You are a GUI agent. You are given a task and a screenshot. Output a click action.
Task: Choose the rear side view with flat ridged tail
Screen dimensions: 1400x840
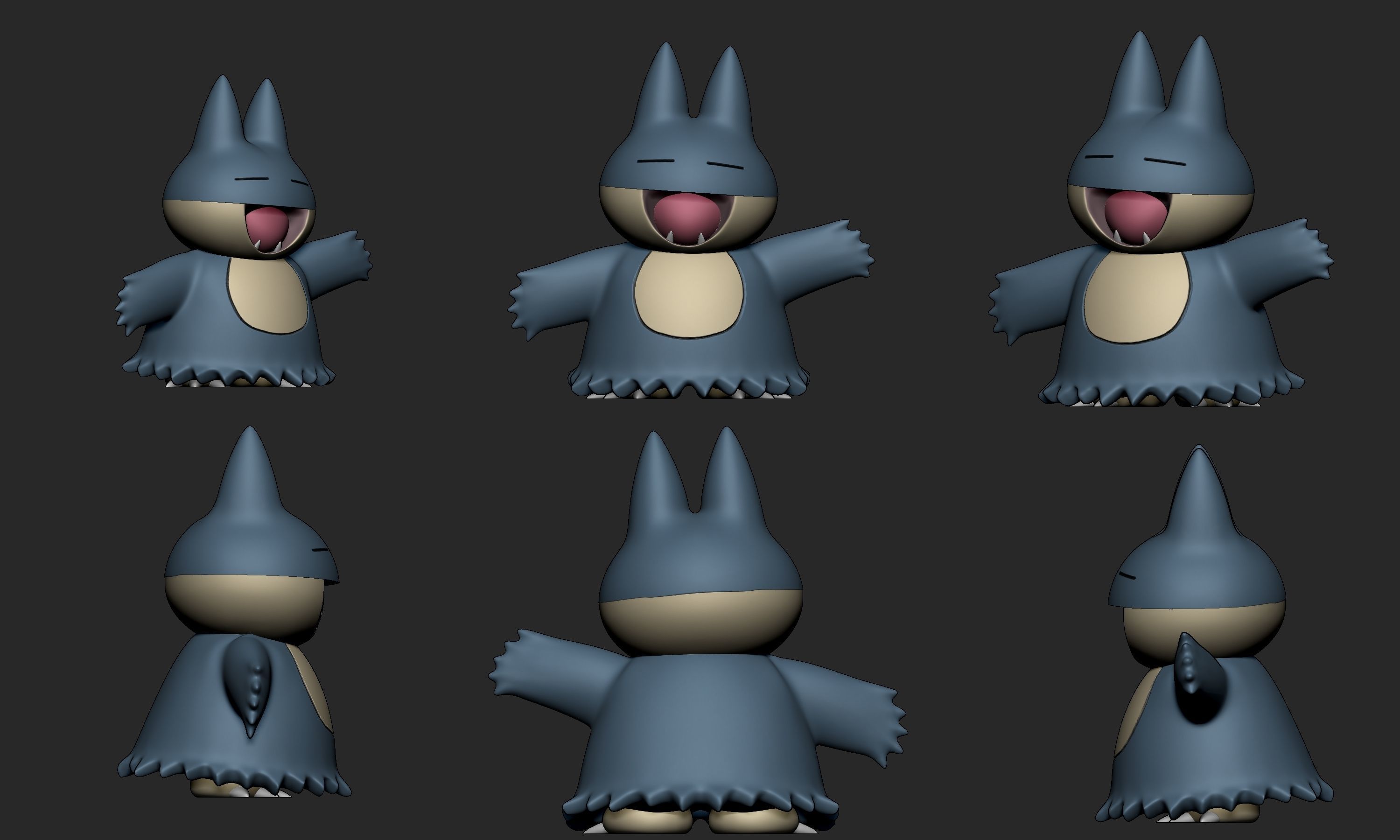pyautogui.click(x=234, y=612)
